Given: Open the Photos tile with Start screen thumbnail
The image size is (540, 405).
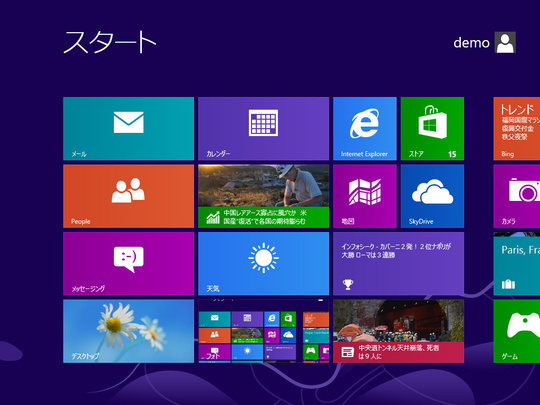Looking at the screenshot, I should pos(263,331).
